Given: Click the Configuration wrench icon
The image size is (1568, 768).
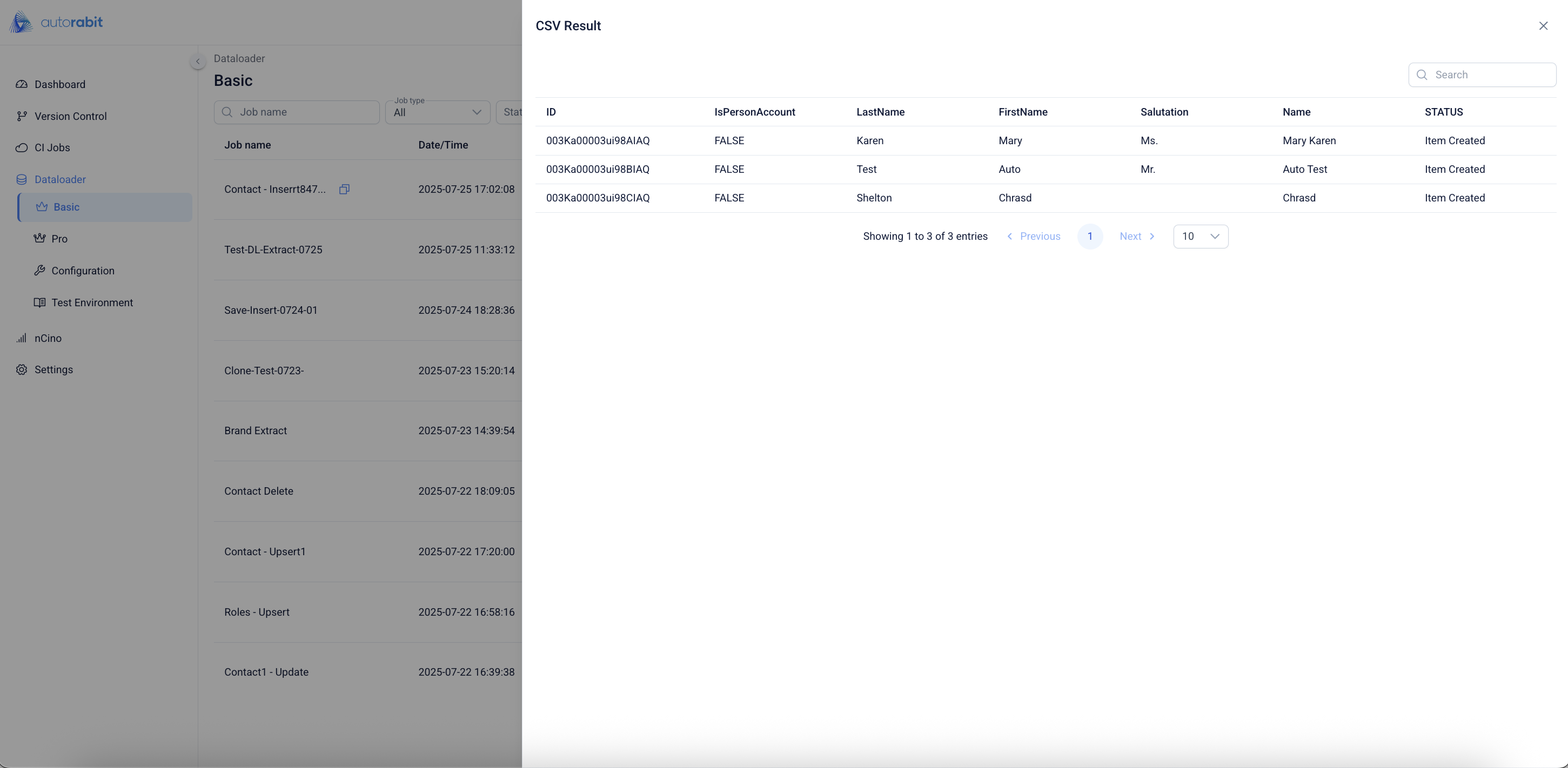Looking at the screenshot, I should (x=39, y=270).
